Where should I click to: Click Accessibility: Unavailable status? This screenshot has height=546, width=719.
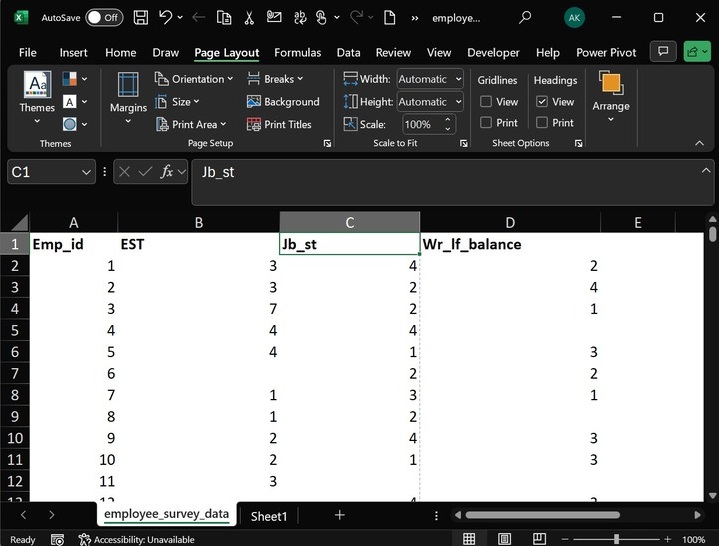coord(136,540)
